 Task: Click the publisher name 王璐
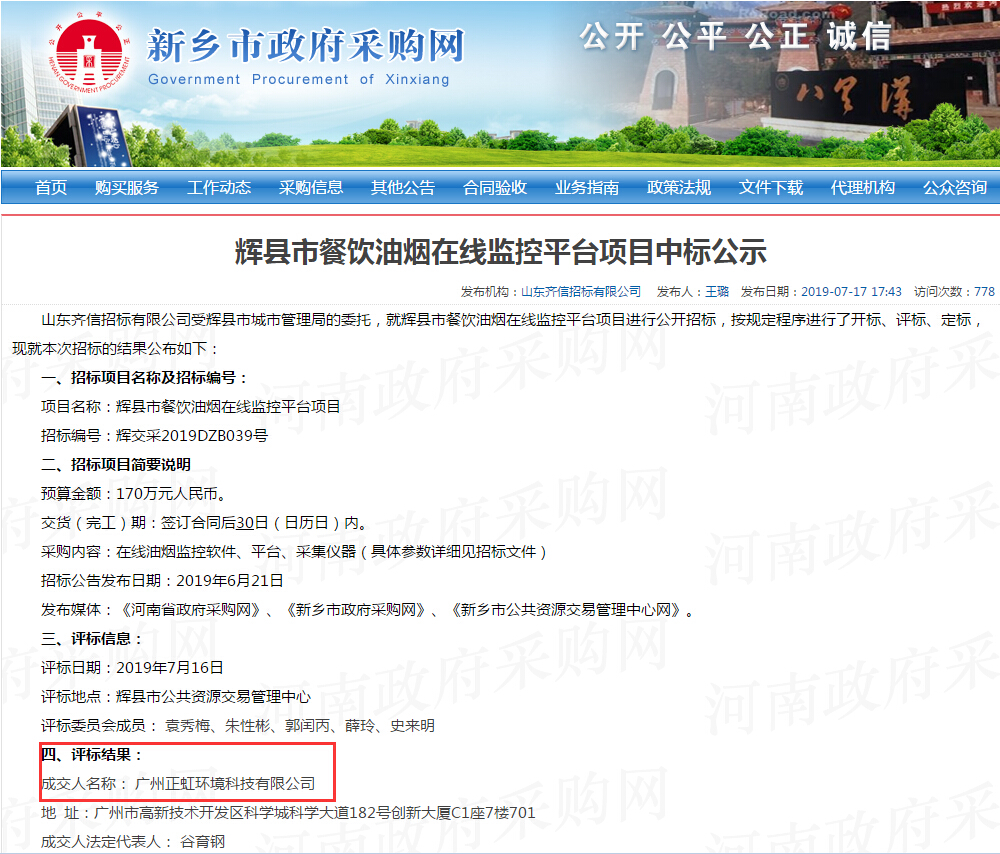717,291
